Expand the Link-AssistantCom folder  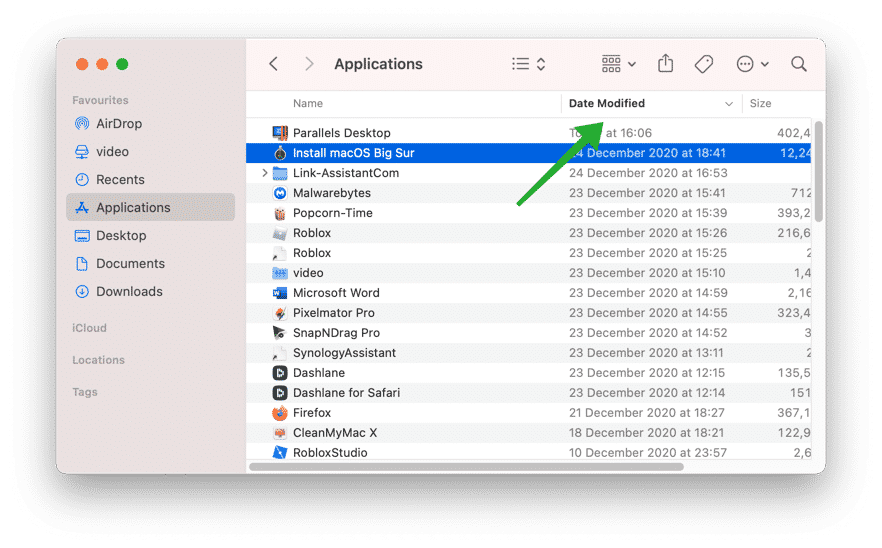(264, 173)
